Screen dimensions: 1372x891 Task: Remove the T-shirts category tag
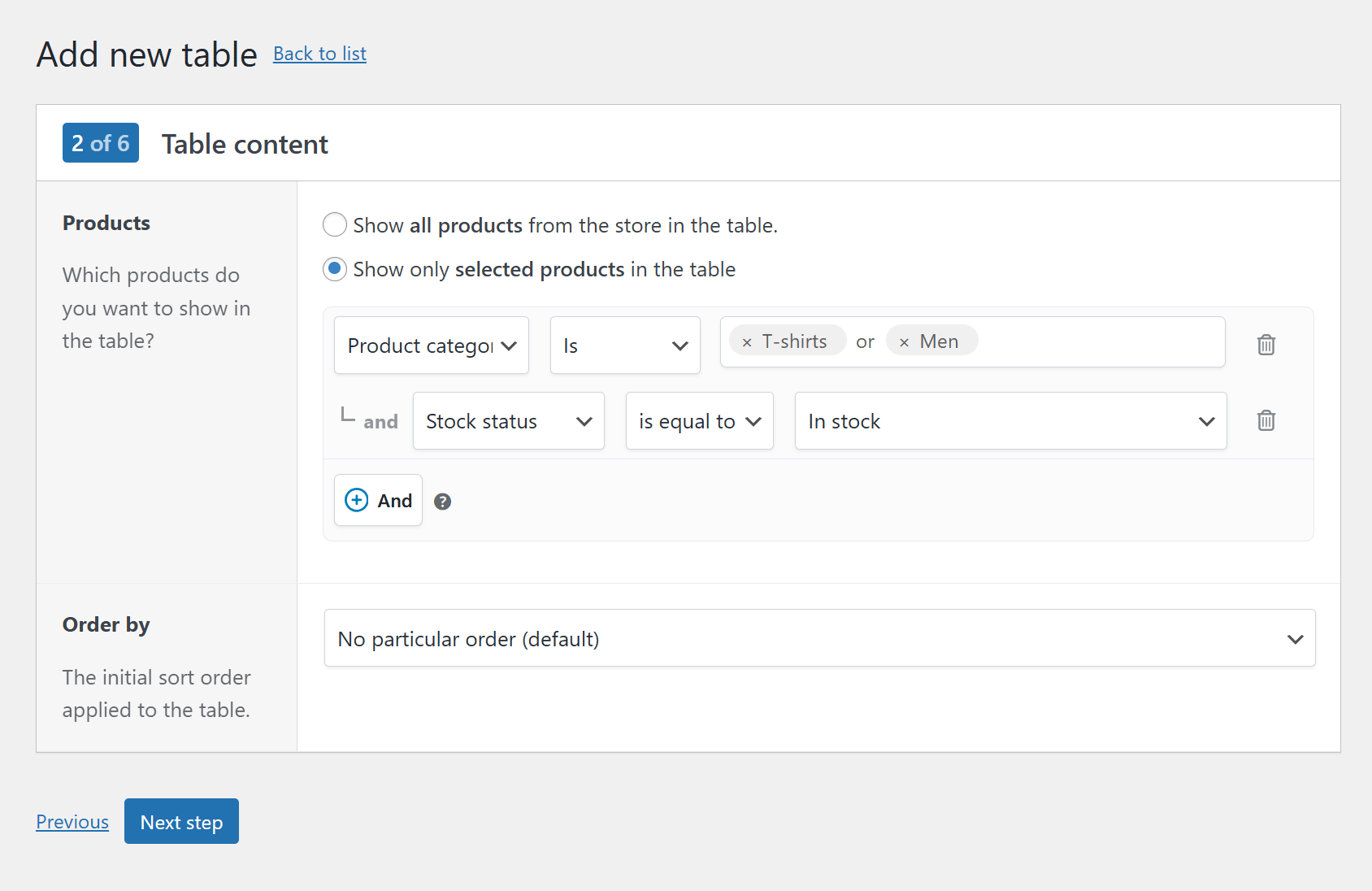[745, 341]
